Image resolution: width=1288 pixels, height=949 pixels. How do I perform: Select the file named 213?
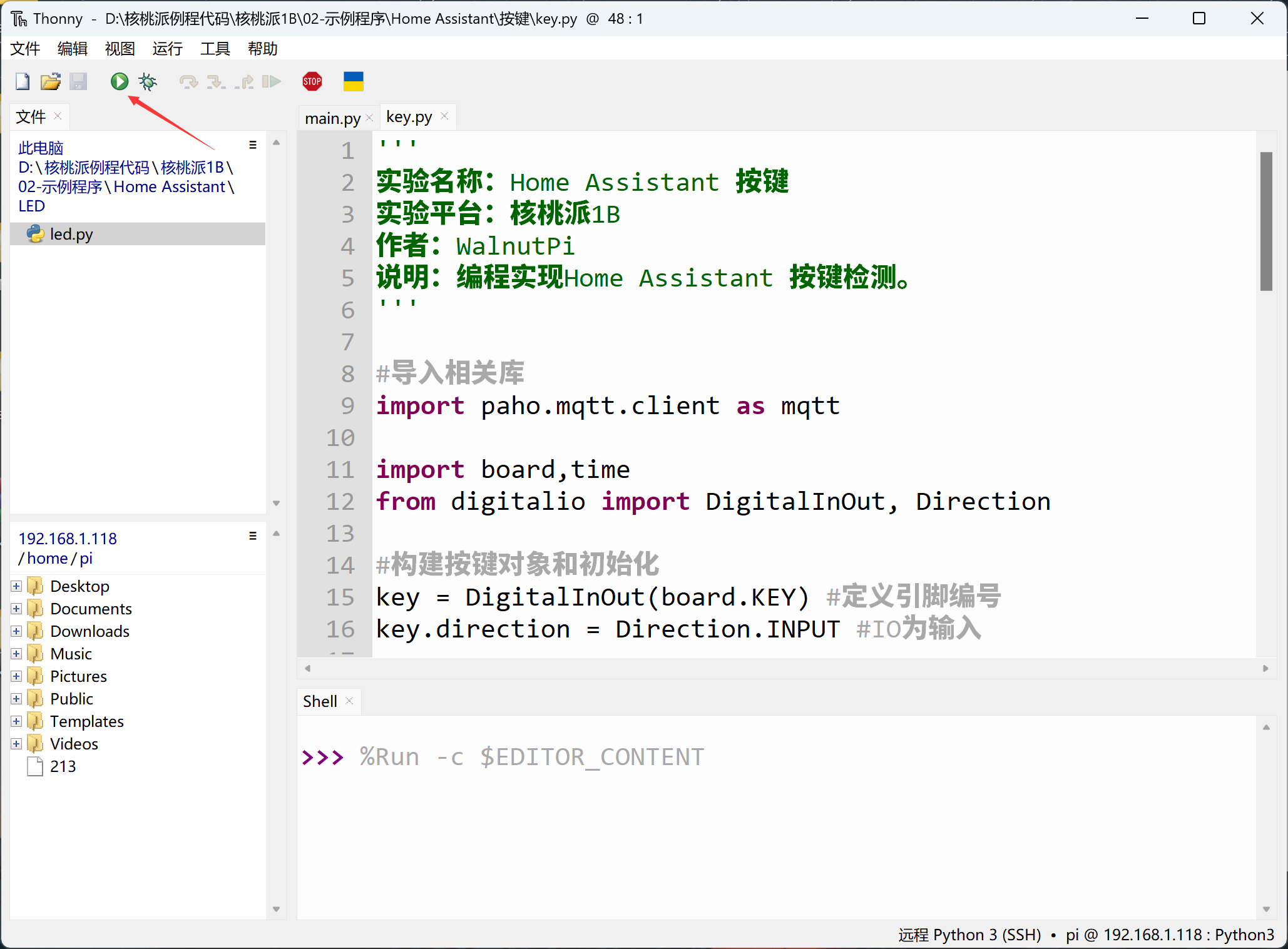[x=63, y=766]
